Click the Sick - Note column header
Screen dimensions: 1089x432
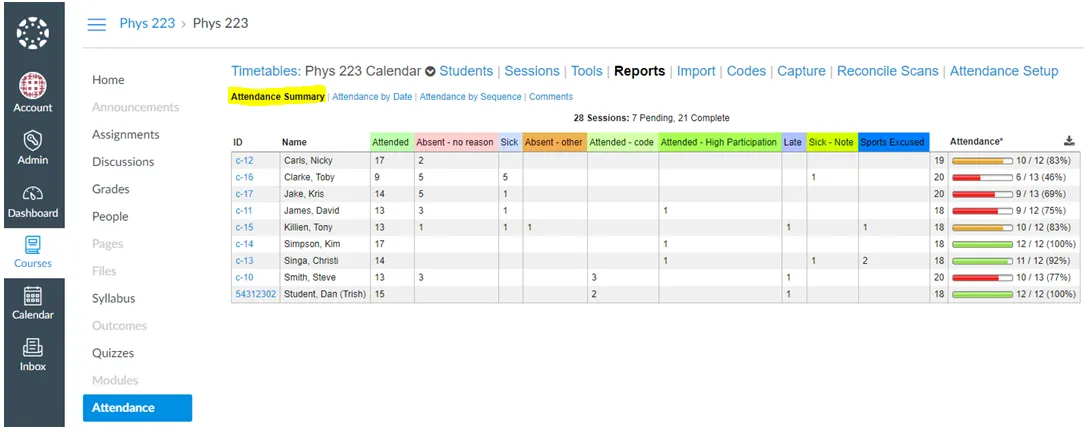831,142
